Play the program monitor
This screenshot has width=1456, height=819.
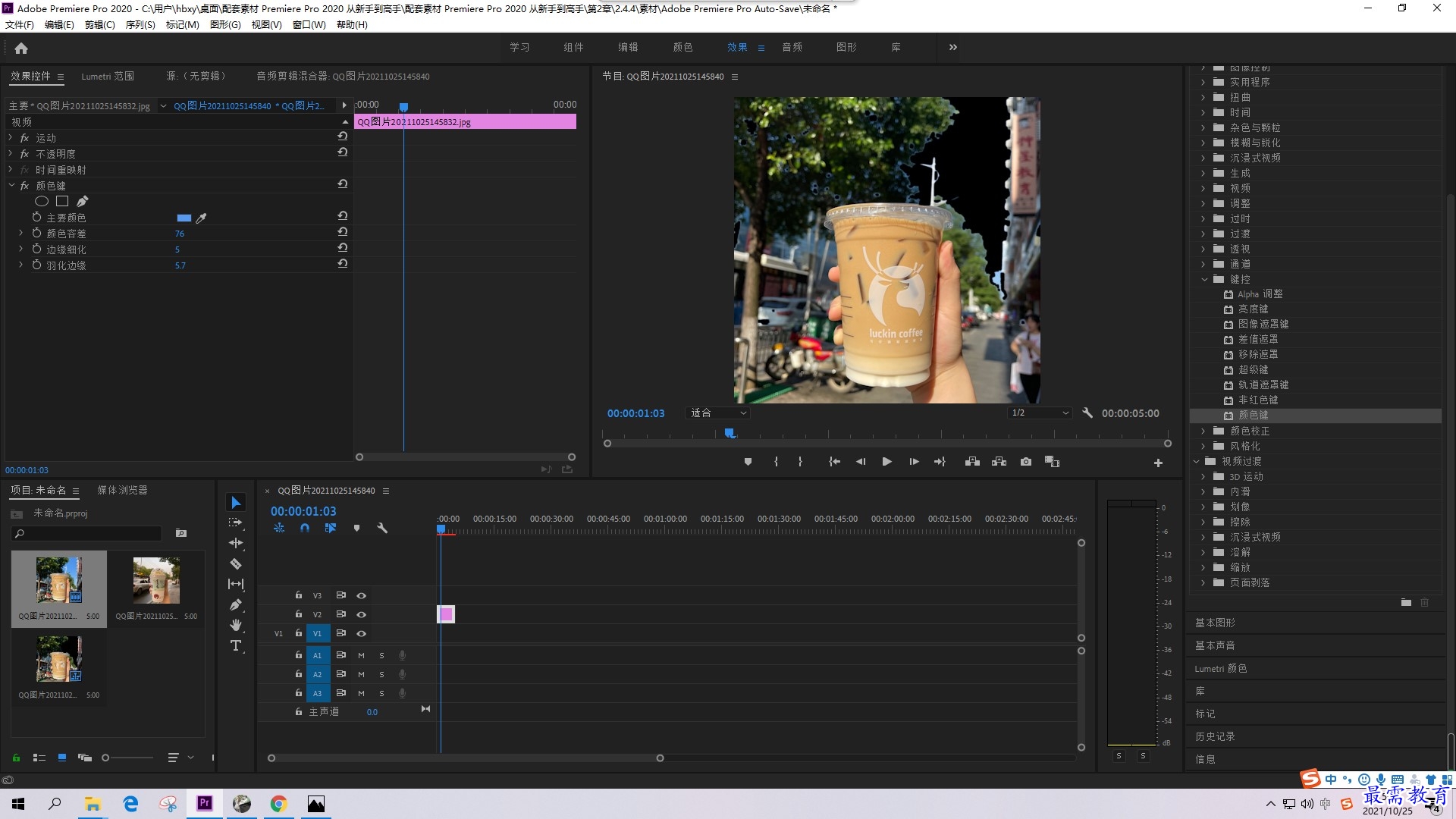(886, 461)
